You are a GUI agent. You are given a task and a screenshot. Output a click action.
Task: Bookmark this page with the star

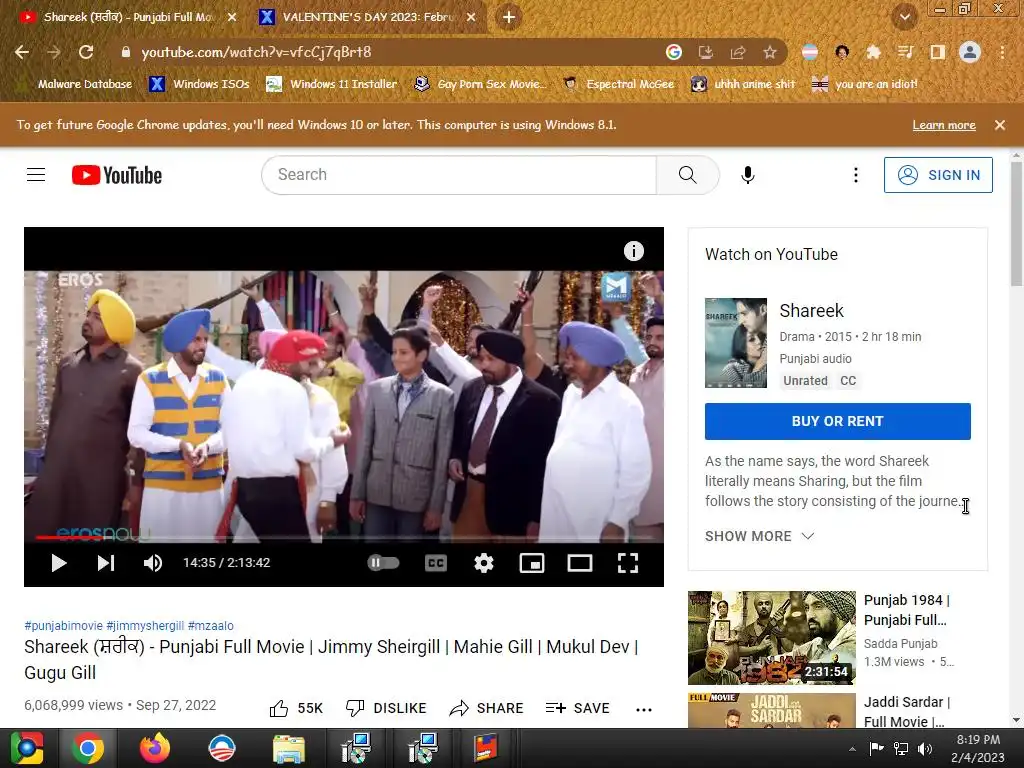770,52
